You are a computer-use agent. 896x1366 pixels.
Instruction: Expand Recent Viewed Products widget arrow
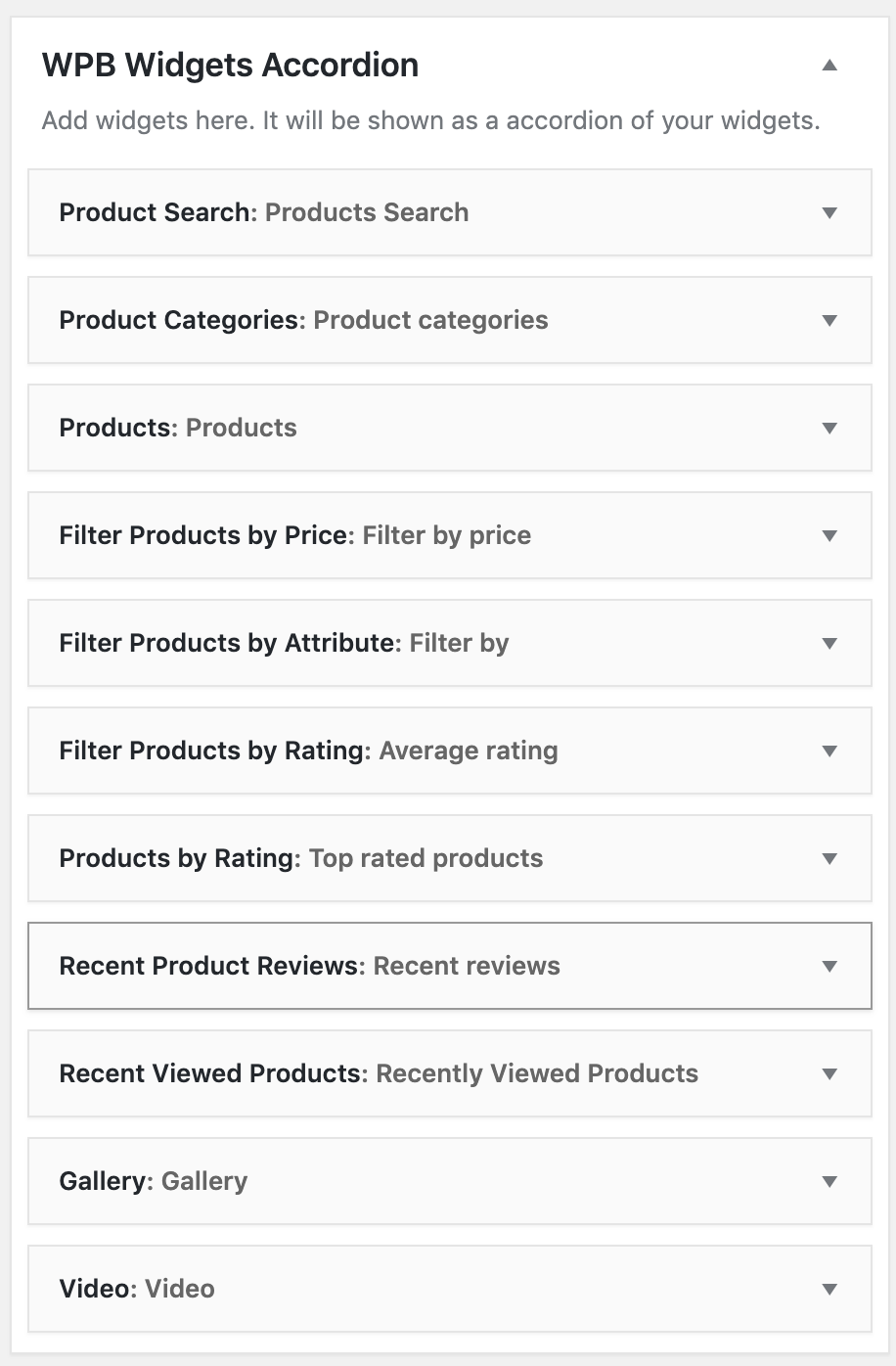[x=829, y=1073]
